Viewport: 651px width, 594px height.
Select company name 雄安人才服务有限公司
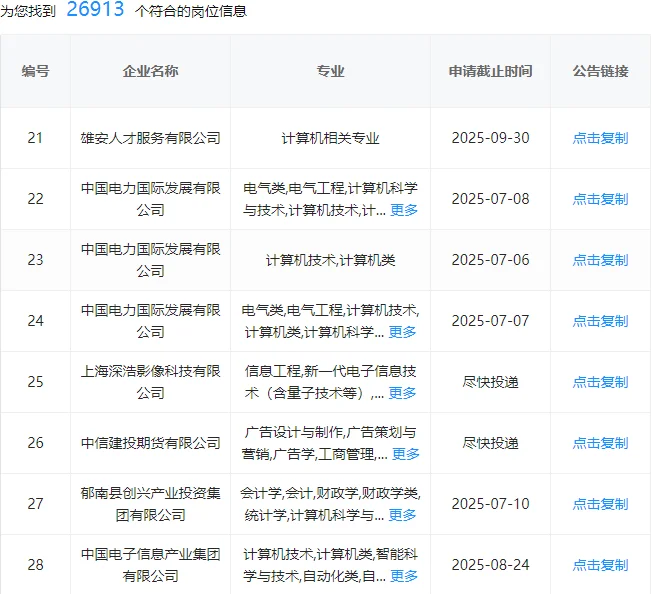(150, 138)
